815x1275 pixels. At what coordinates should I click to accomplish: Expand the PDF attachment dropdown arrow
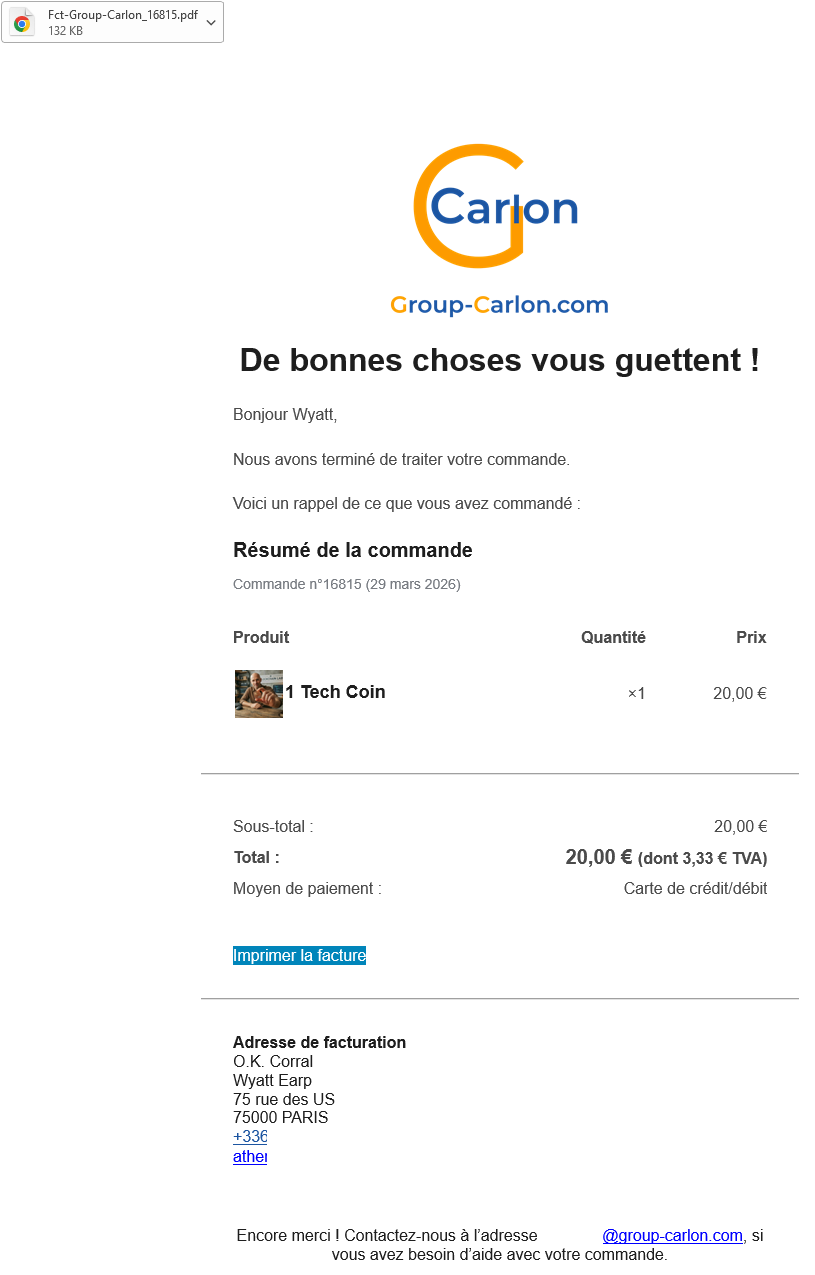point(211,23)
